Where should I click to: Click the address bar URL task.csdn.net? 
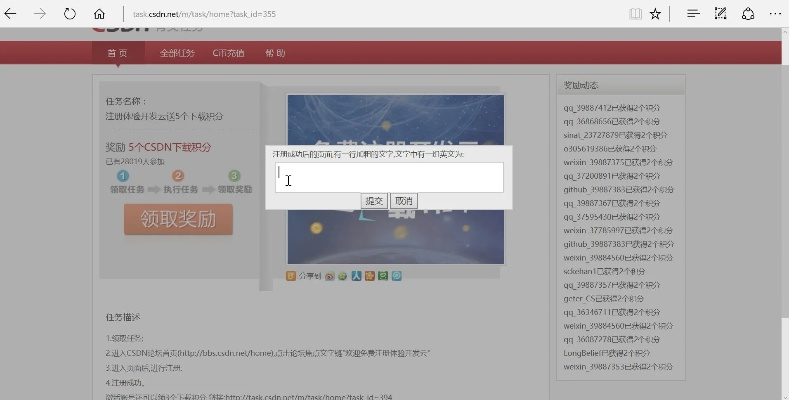204,14
